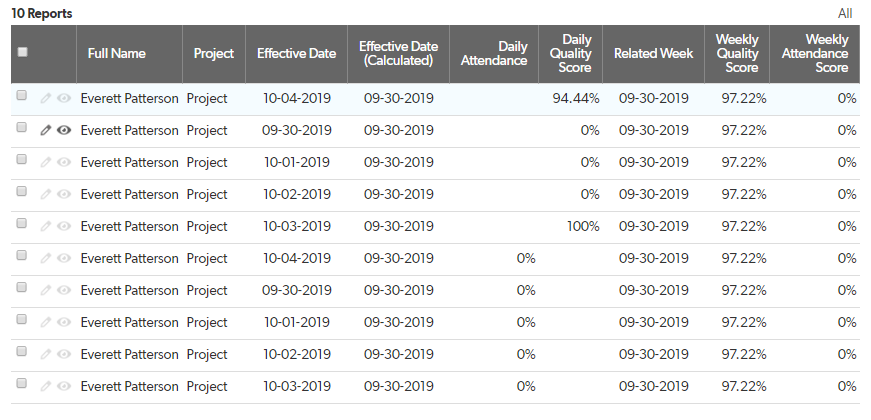Click the Daily Attendance column header
871x420 pixels.
tap(498, 54)
